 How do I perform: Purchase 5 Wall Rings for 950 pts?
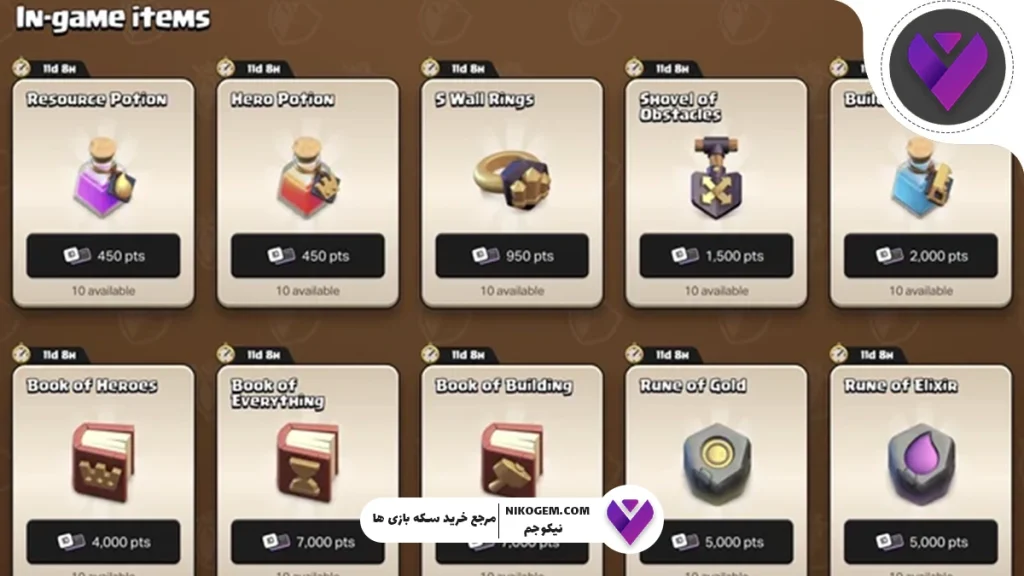point(512,255)
